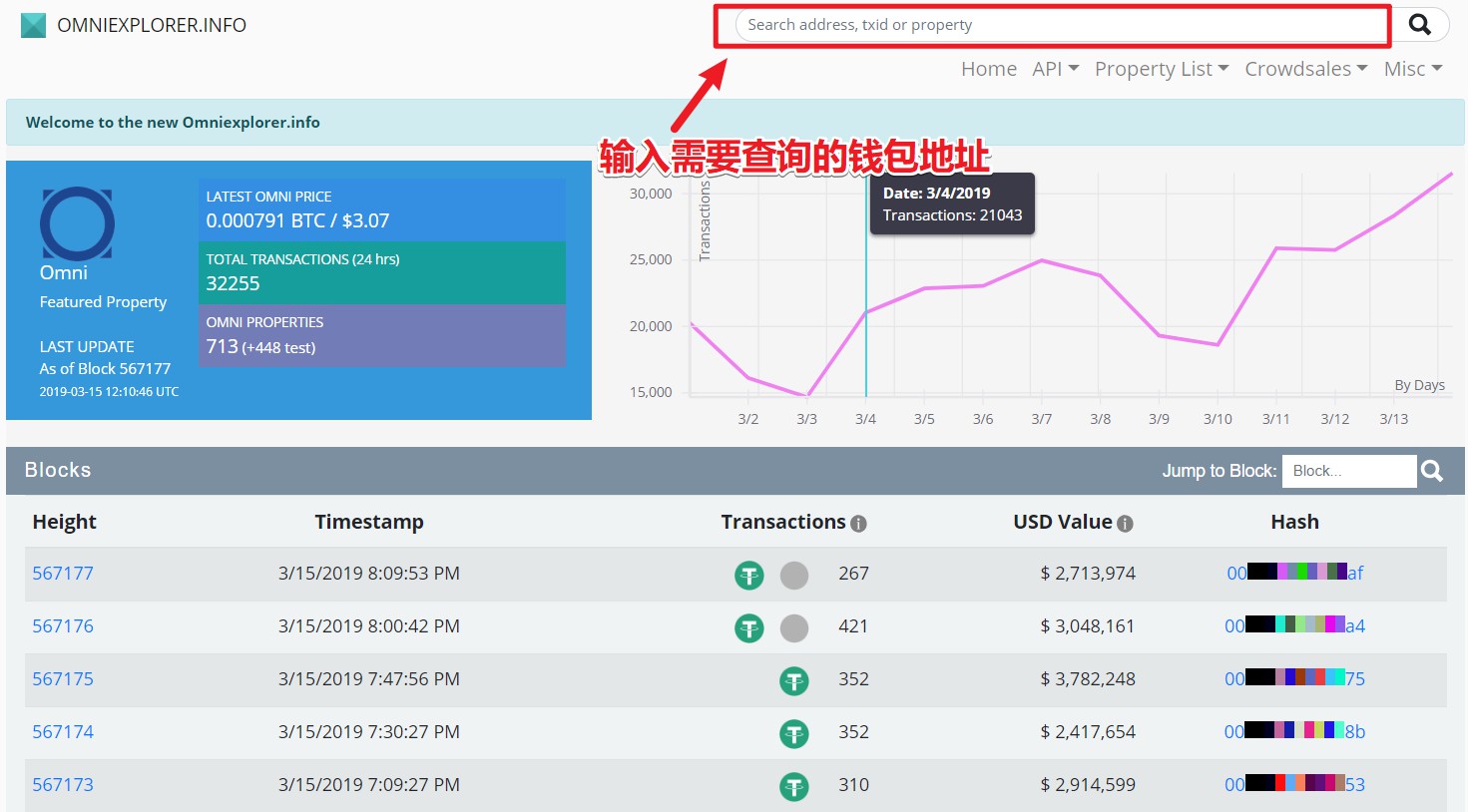Open block height 567177 link
1468x812 pixels.
click(x=63, y=574)
